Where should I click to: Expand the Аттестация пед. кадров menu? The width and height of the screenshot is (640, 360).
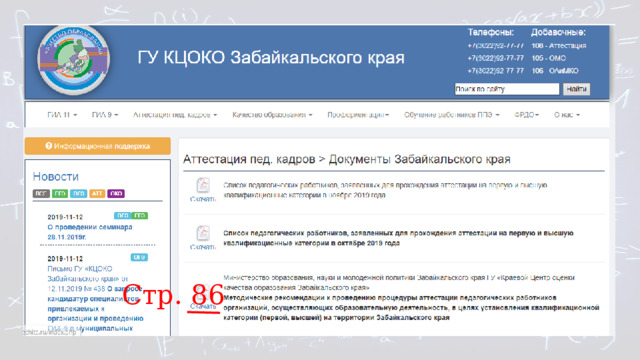(x=175, y=115)
